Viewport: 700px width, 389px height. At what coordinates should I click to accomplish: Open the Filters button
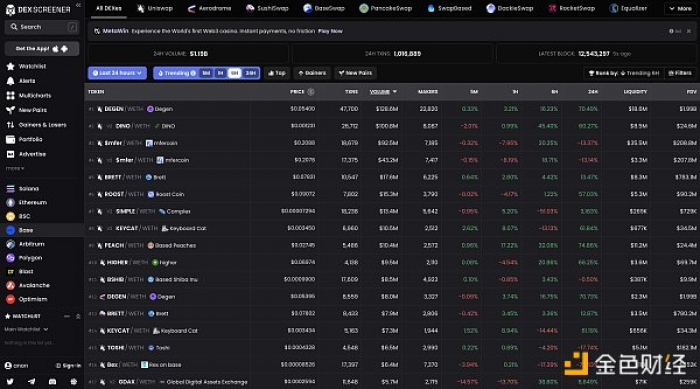tap(679, 73)
